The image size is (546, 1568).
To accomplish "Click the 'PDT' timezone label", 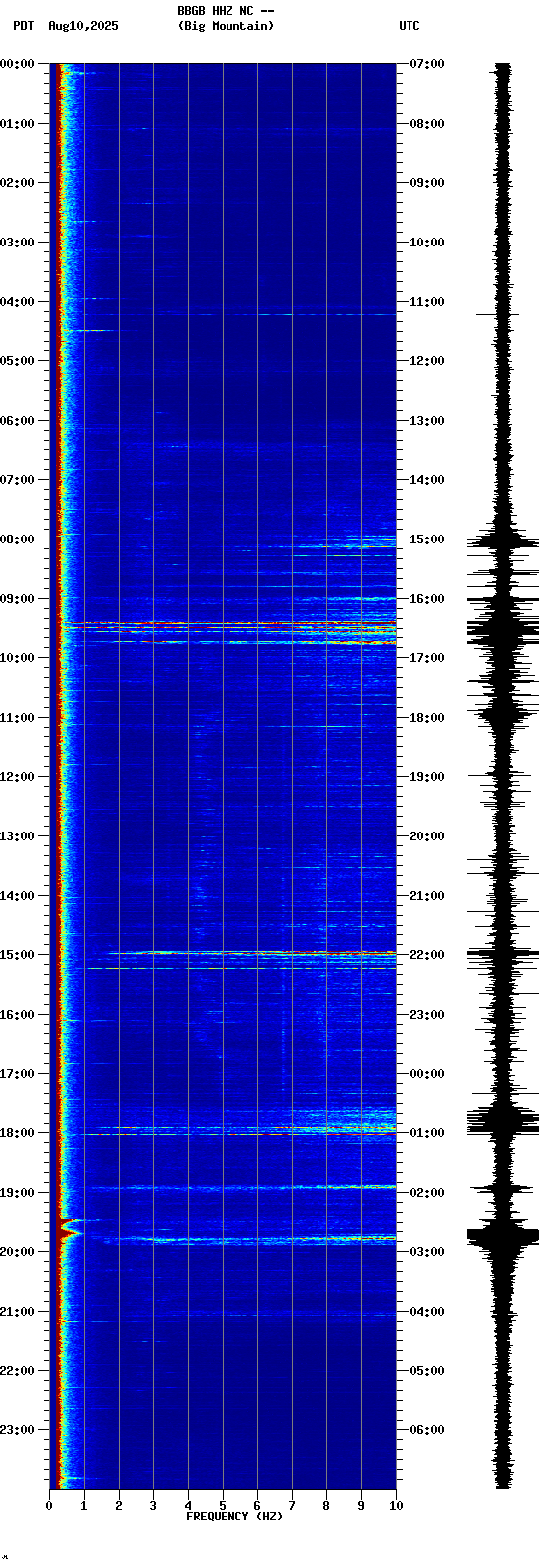I will click(23, 26).
